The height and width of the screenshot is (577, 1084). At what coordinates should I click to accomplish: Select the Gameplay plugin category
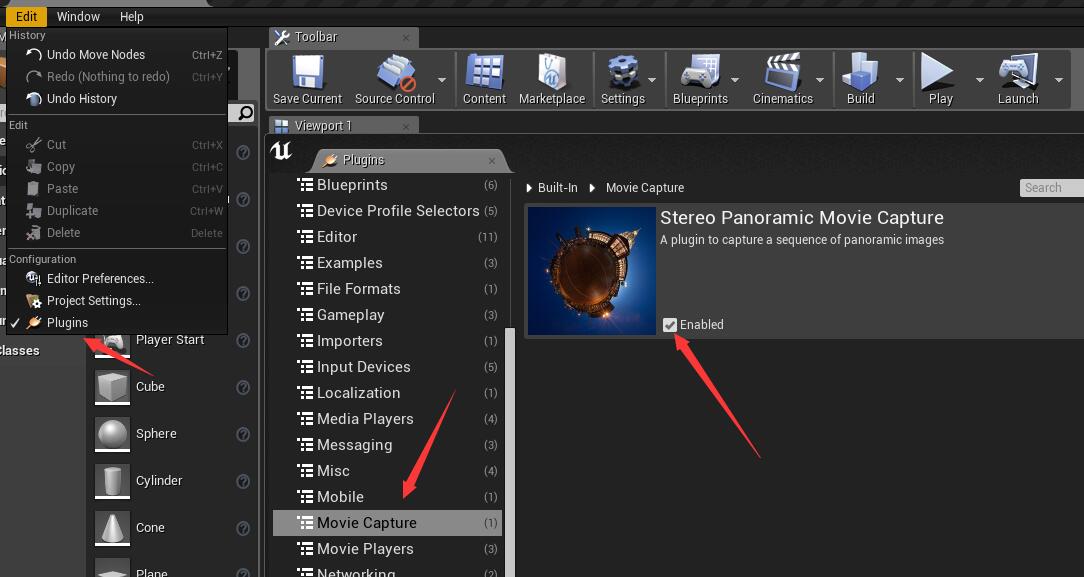point(387,315)
